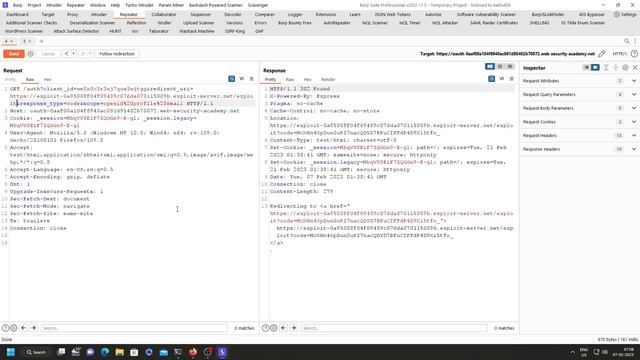Toggle request non-printable characters \n icon

coord(242,79)
